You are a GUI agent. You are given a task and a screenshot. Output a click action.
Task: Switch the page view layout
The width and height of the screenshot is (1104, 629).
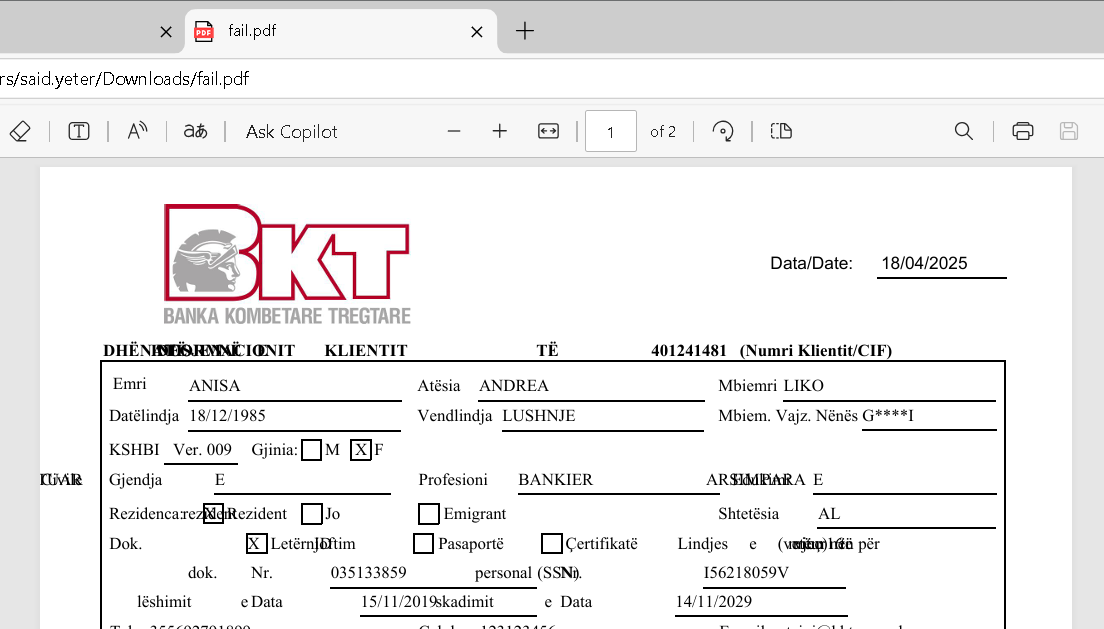[781, 131]
